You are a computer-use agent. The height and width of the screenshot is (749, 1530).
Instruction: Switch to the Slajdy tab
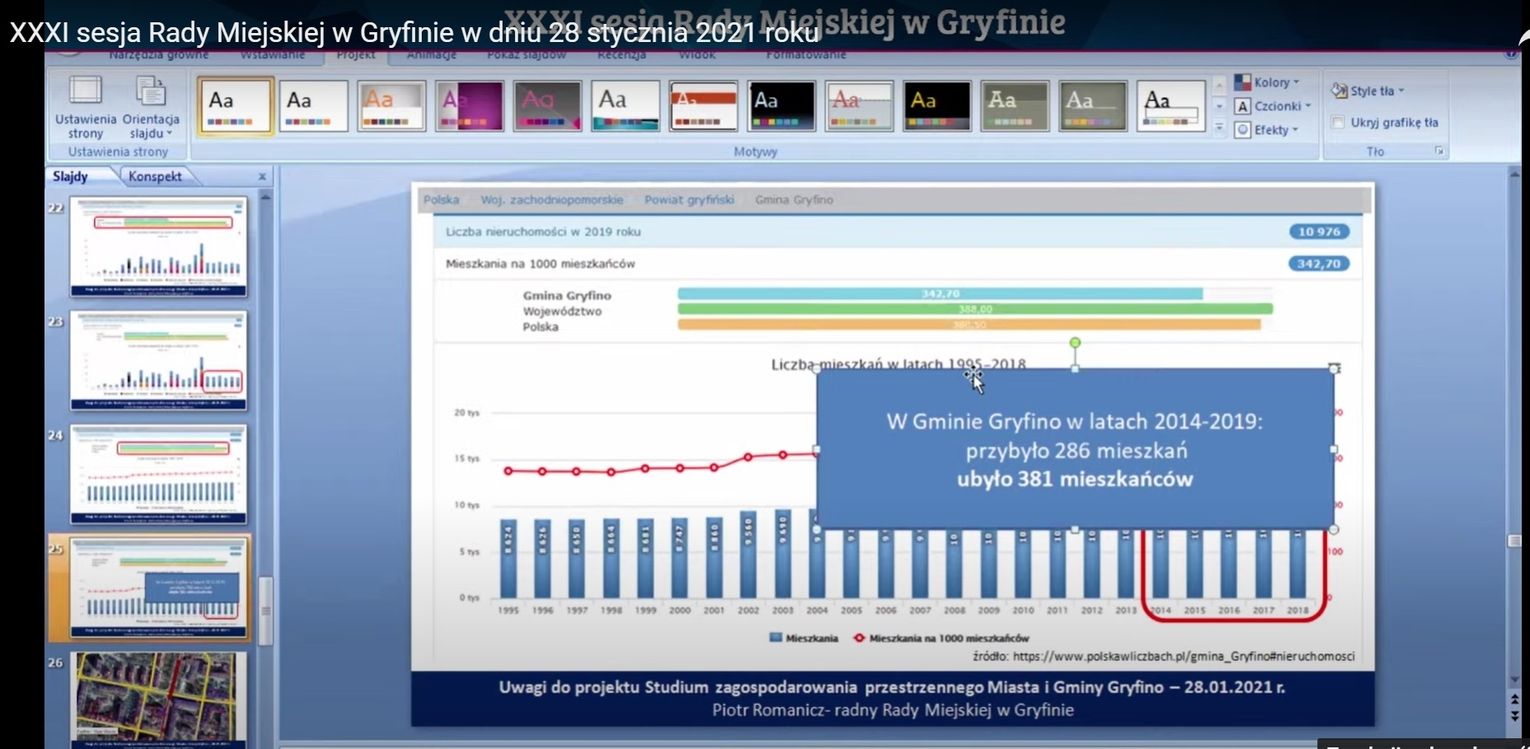tap(71, 176)
